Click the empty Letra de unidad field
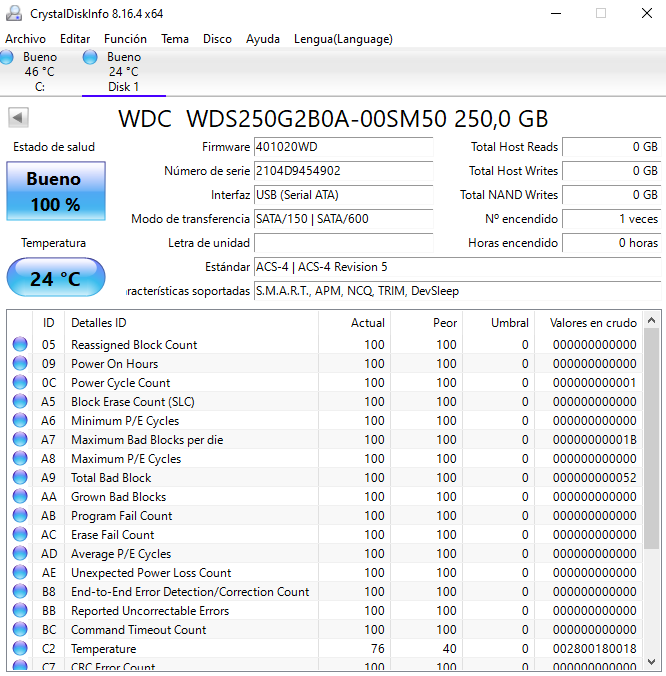The width and height of the screenshot is (666, 676). (x=344, y=243)
